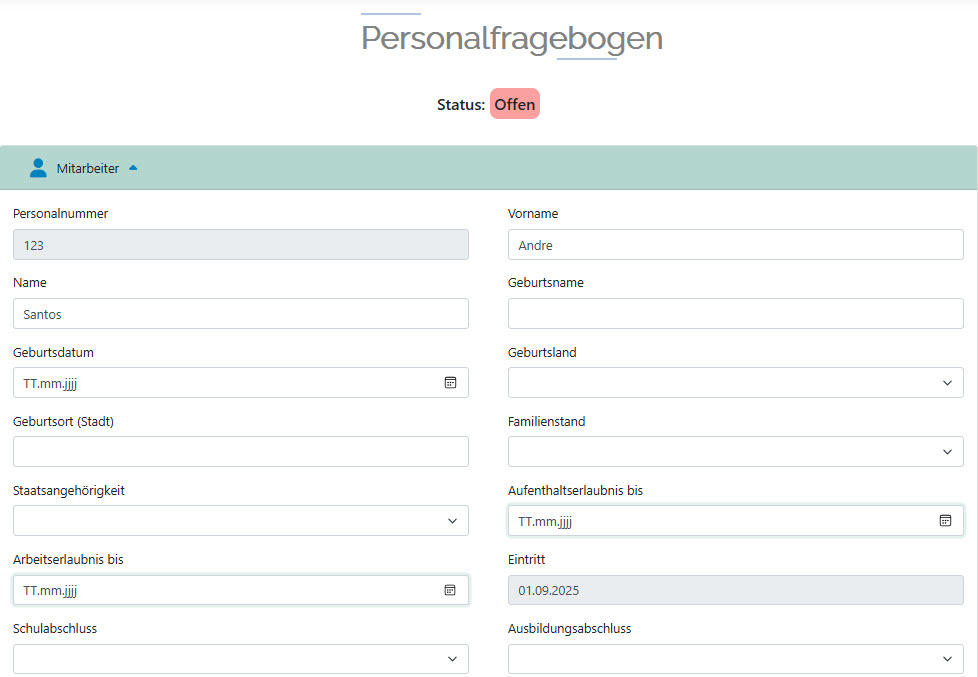Screen dimensions: 978x677
Task: Click the Mitarbeiter section header label
Action: pyautogui.click(x=88, y=168)
